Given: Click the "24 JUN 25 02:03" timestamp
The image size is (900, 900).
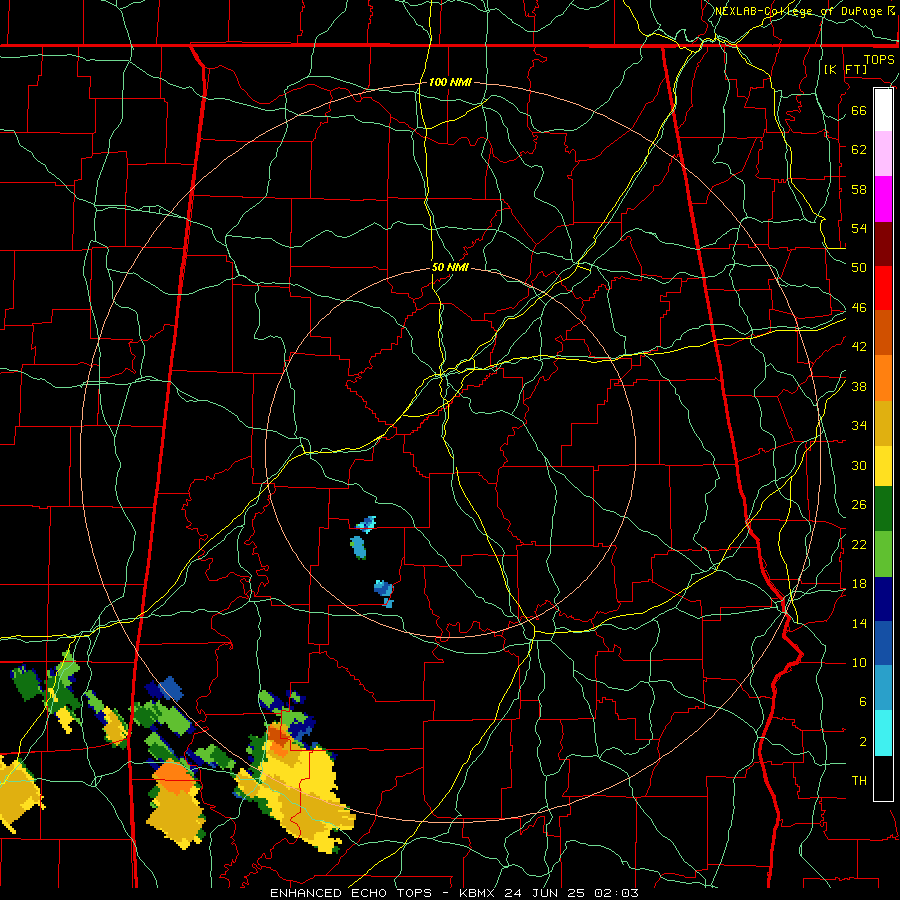Looking at the screenshot, I should (571, 893).
